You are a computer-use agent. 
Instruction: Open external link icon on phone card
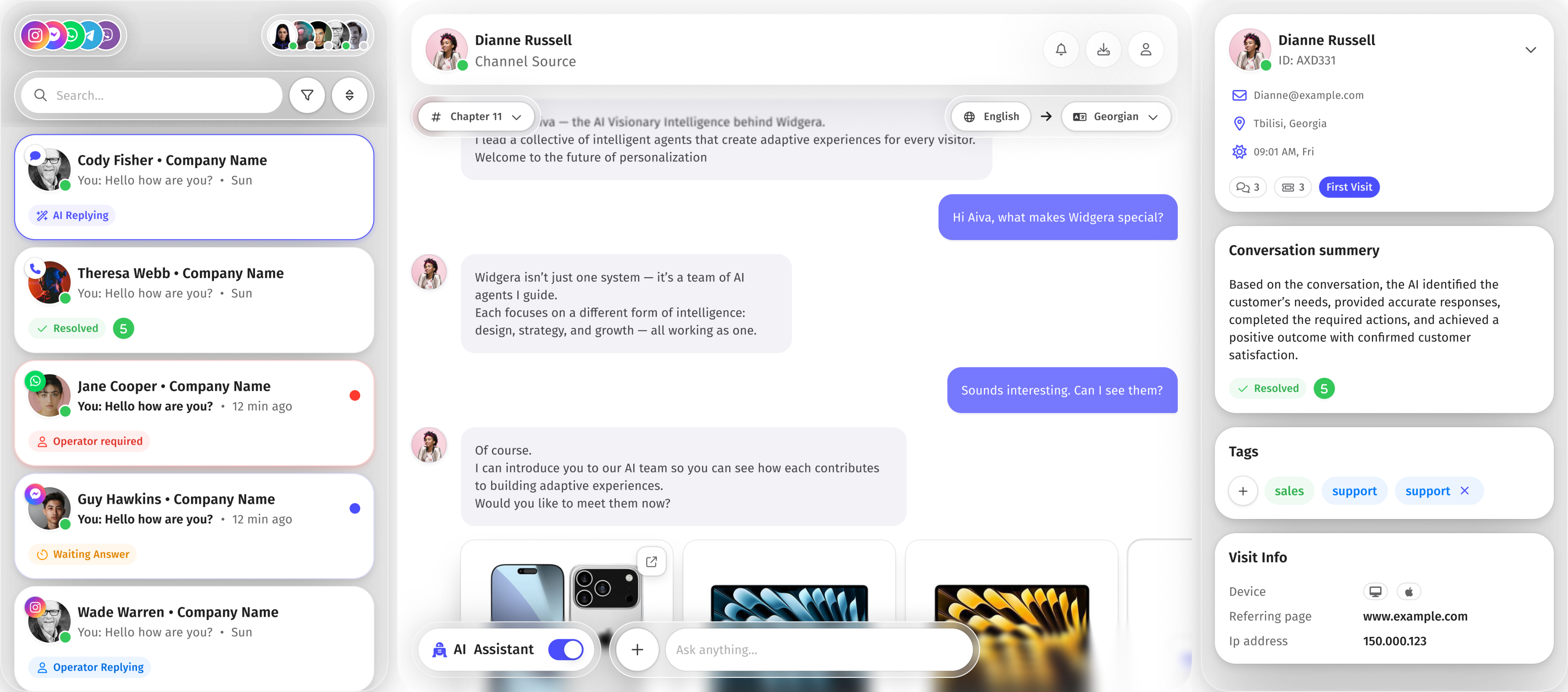click(x=651, y=561)
